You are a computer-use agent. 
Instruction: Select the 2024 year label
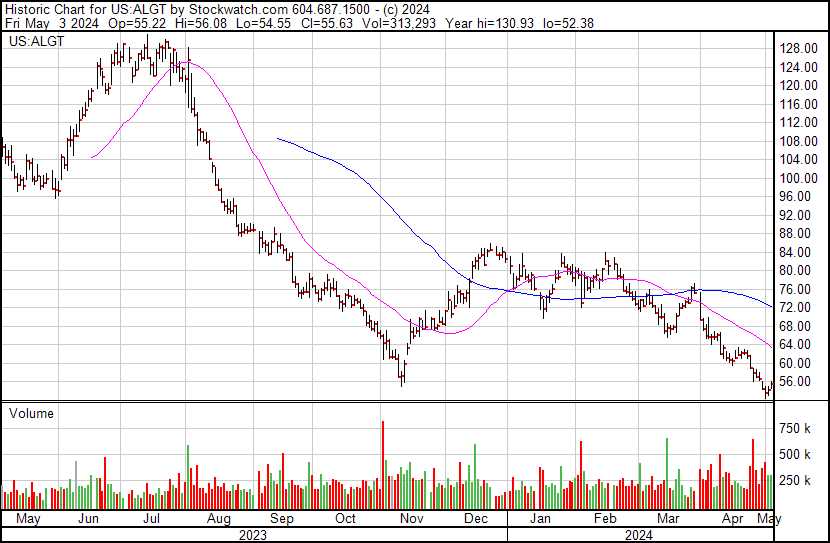pyautogui.click(x=639, y=535)
